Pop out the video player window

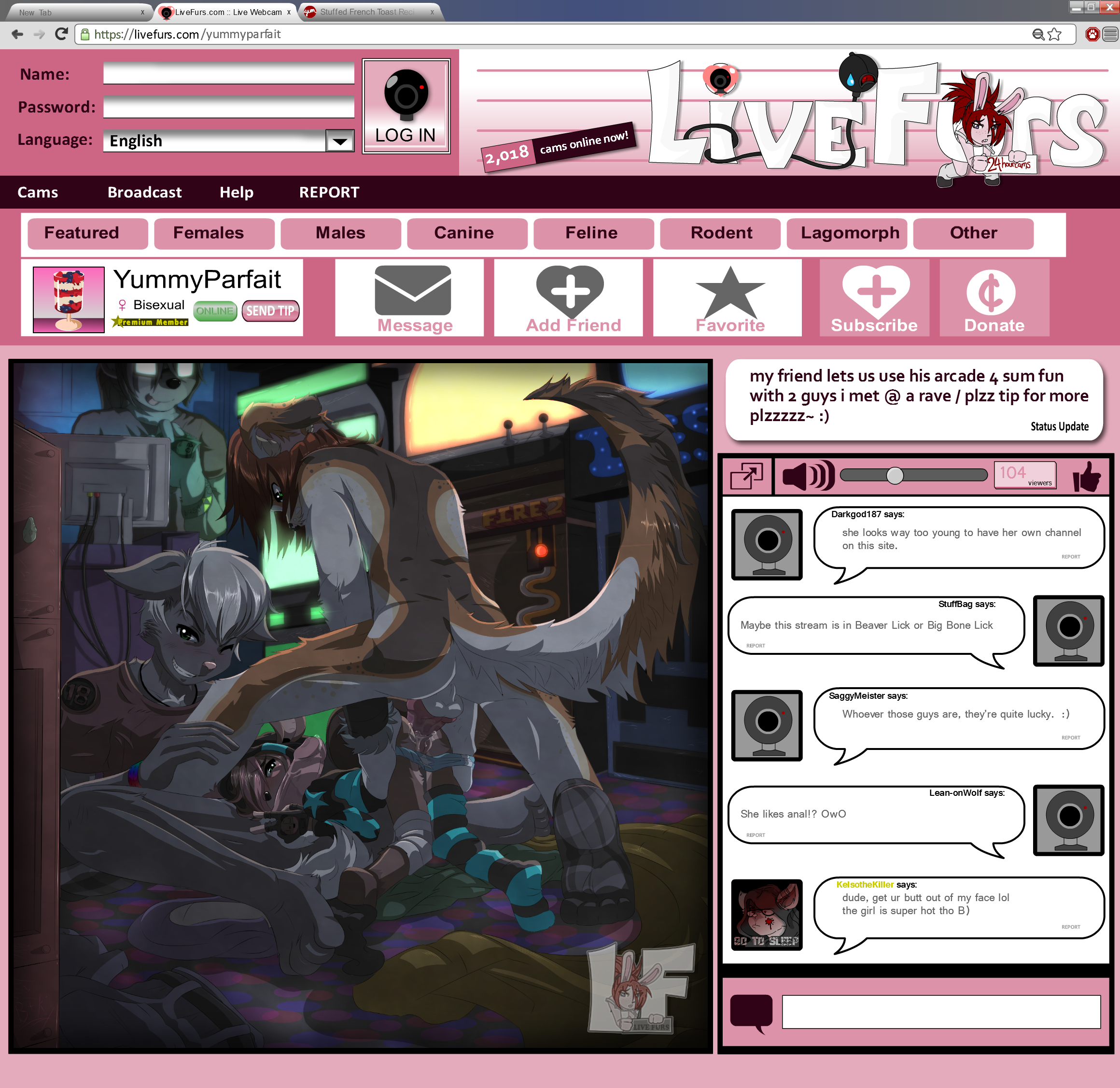[x=746, y=475]
